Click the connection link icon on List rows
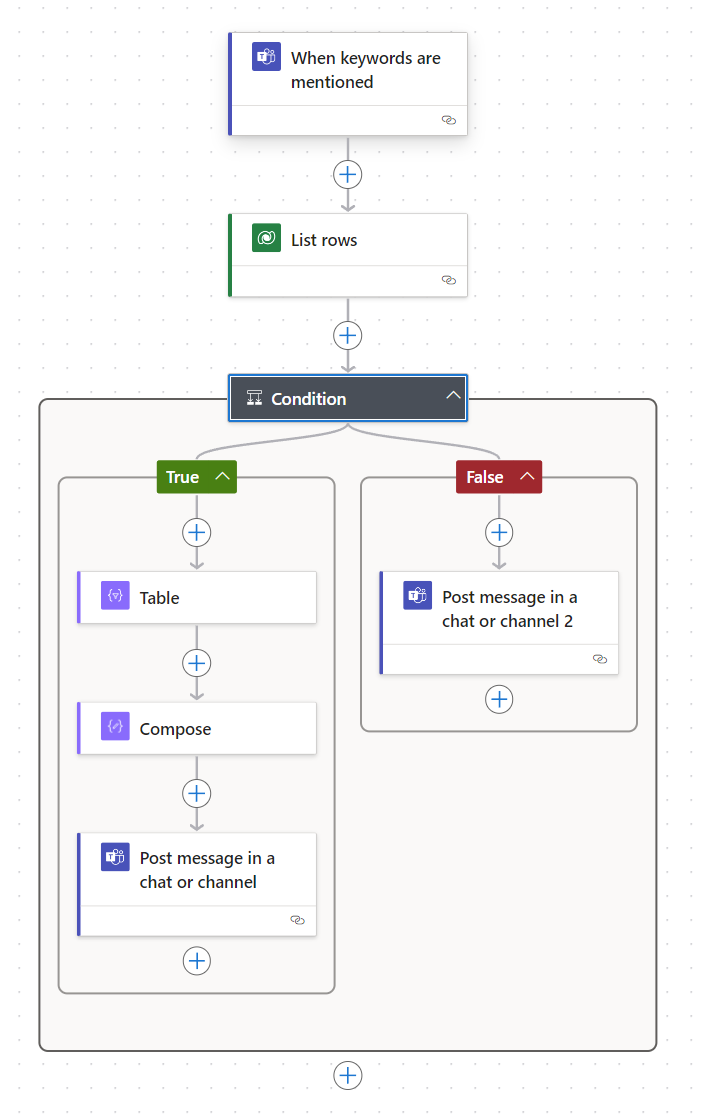 pos(448,281)
